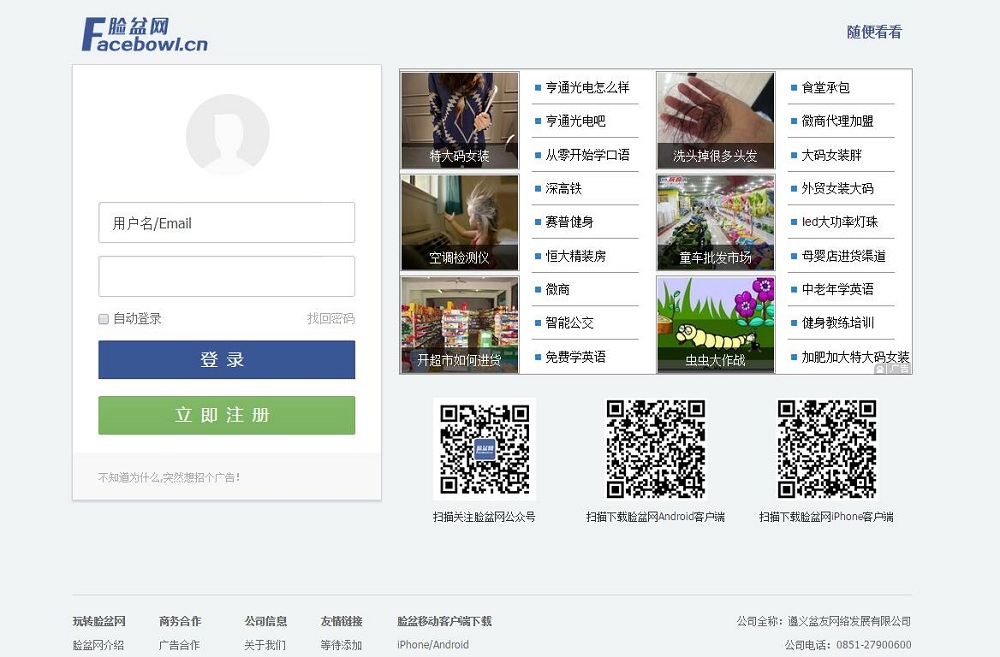Open the 虫虫大作战 thumbnail

pyautogui.click(x=716, y=325)
